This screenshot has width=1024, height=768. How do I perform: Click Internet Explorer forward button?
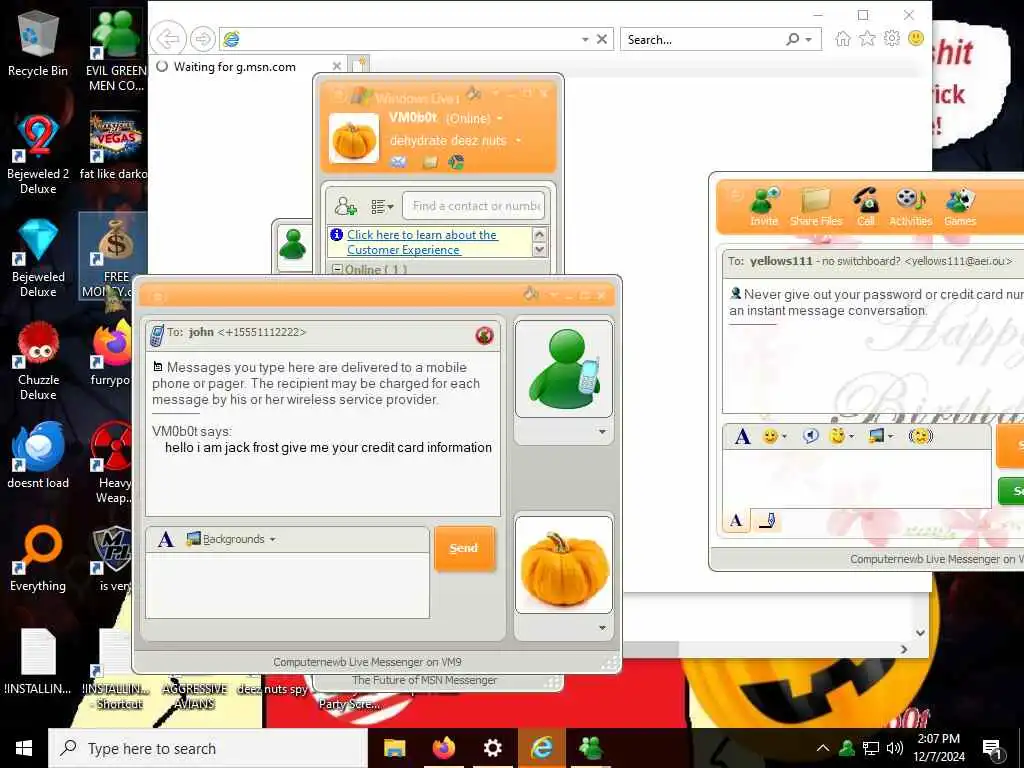(202, 39)
